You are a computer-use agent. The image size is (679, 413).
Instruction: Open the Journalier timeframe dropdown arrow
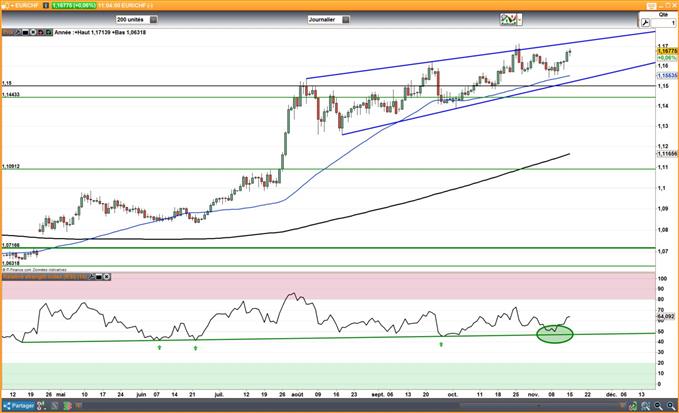(346, 19)
